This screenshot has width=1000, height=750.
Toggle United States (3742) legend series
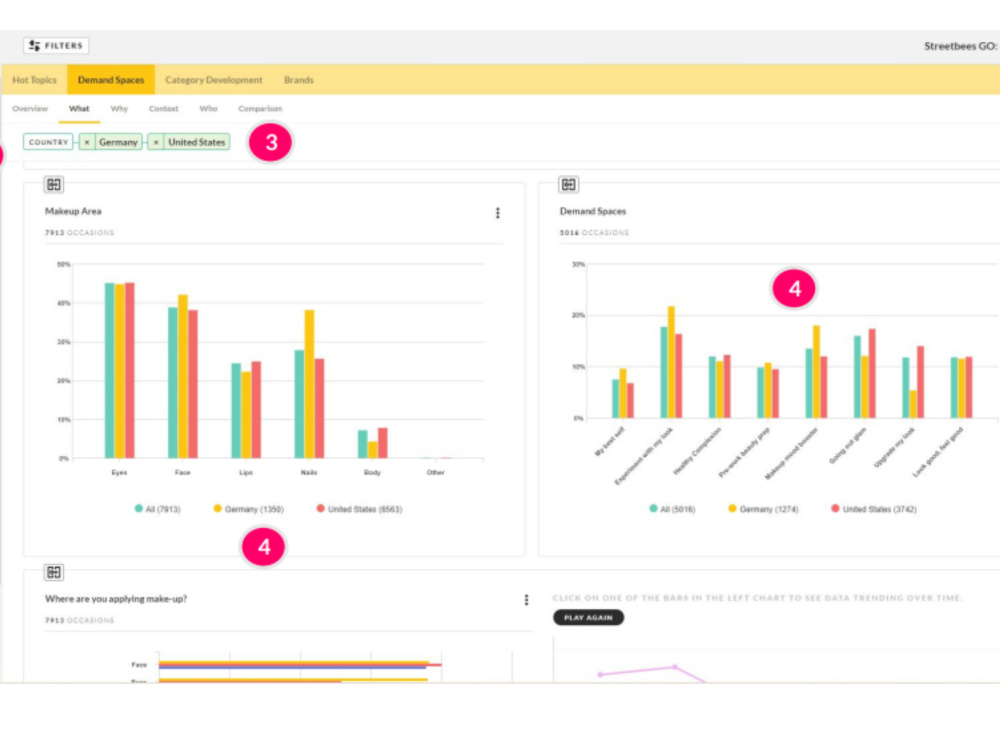pos(874,509)
